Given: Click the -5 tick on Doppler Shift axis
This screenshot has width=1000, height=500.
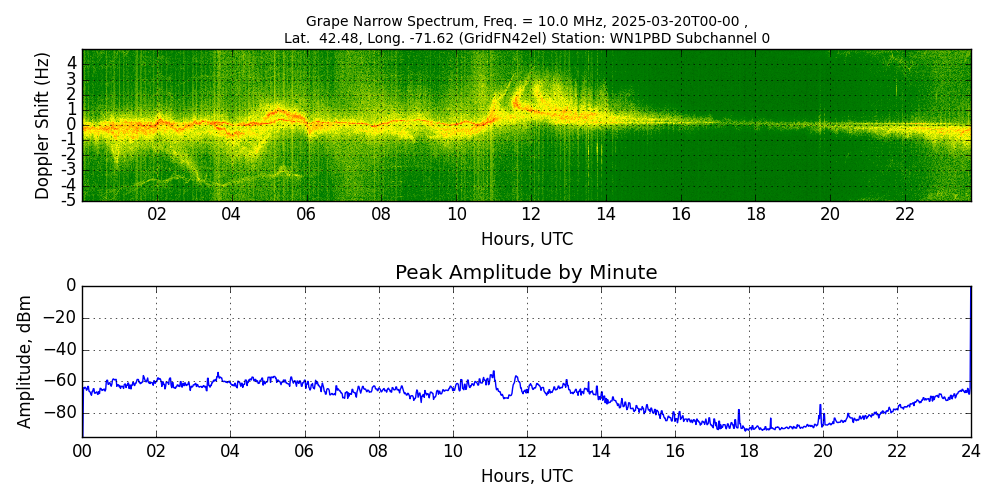Looking at the screenshot, I should (70, 200).
